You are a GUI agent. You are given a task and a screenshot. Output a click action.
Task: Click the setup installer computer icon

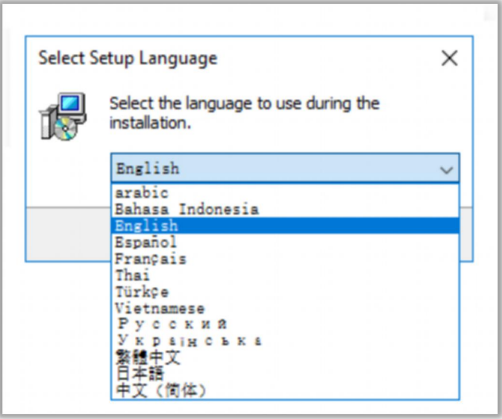click(63, 116)
